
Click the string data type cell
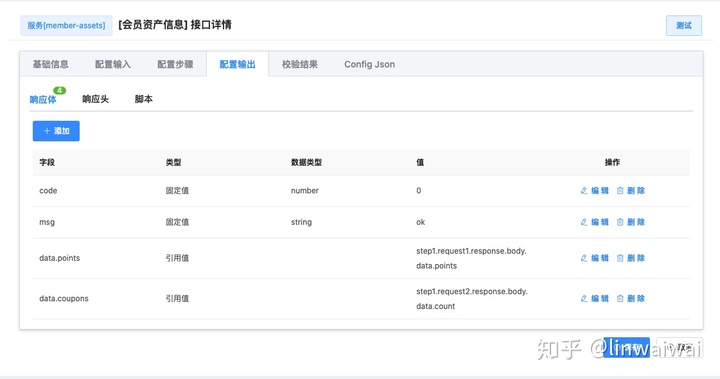301,222
